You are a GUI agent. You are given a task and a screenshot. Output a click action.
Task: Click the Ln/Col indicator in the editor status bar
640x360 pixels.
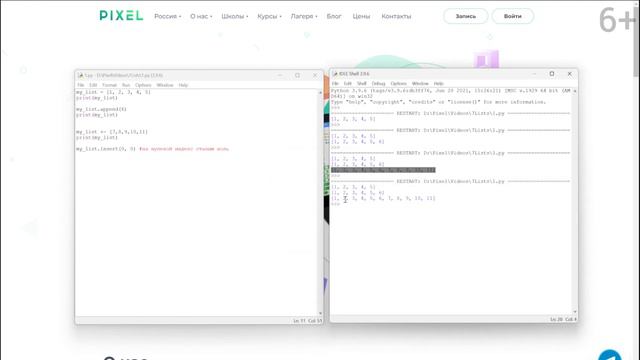click(x=307, y=321)
